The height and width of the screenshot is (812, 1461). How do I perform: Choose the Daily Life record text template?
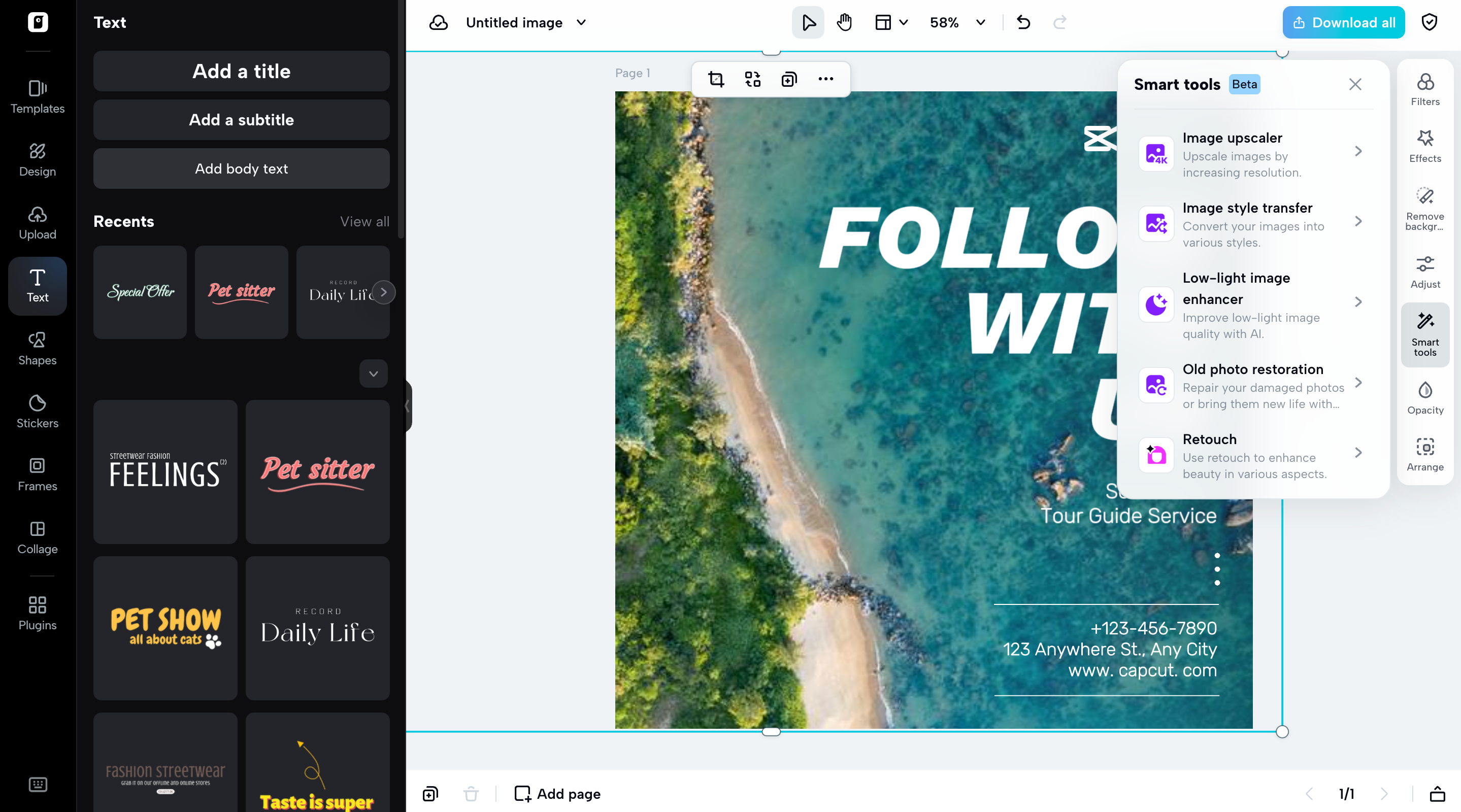pyautogui.click(x=318, y=628)
